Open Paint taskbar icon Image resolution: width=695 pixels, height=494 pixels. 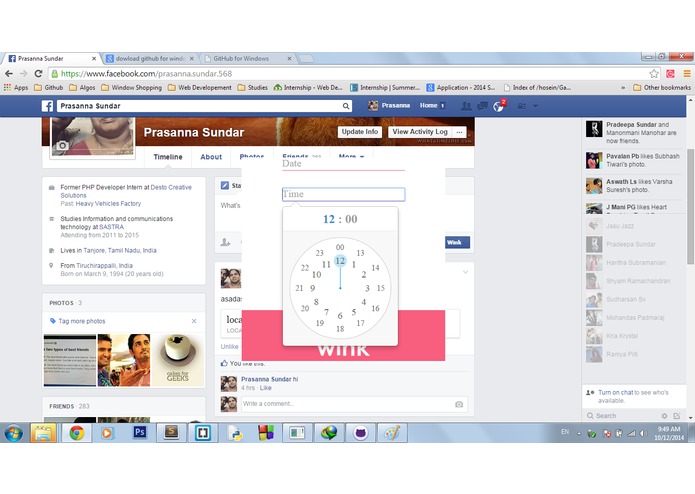pos(392,432)
